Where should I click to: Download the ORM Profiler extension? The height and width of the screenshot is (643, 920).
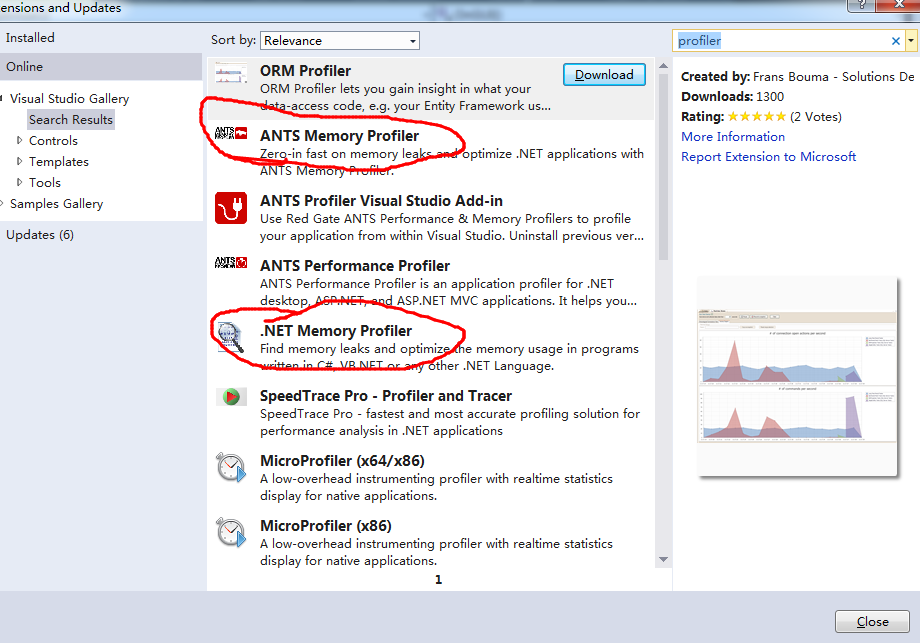point(604,75)
